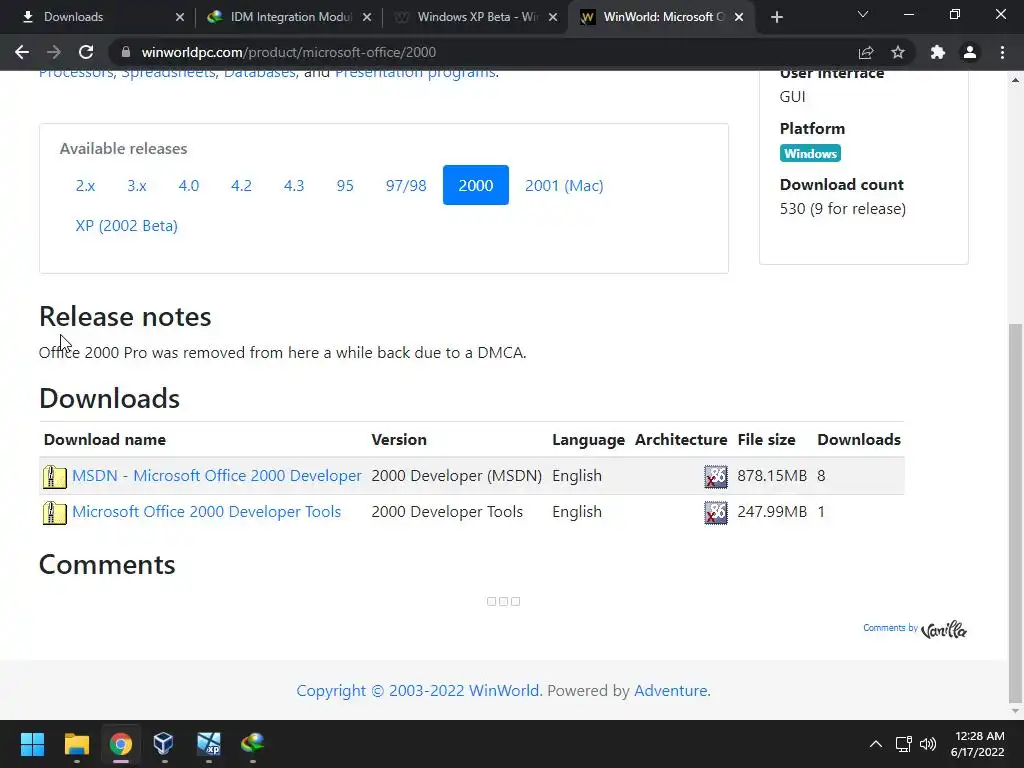
Task: Click the Chrome taskbar icon
Action: pos(120,744)
